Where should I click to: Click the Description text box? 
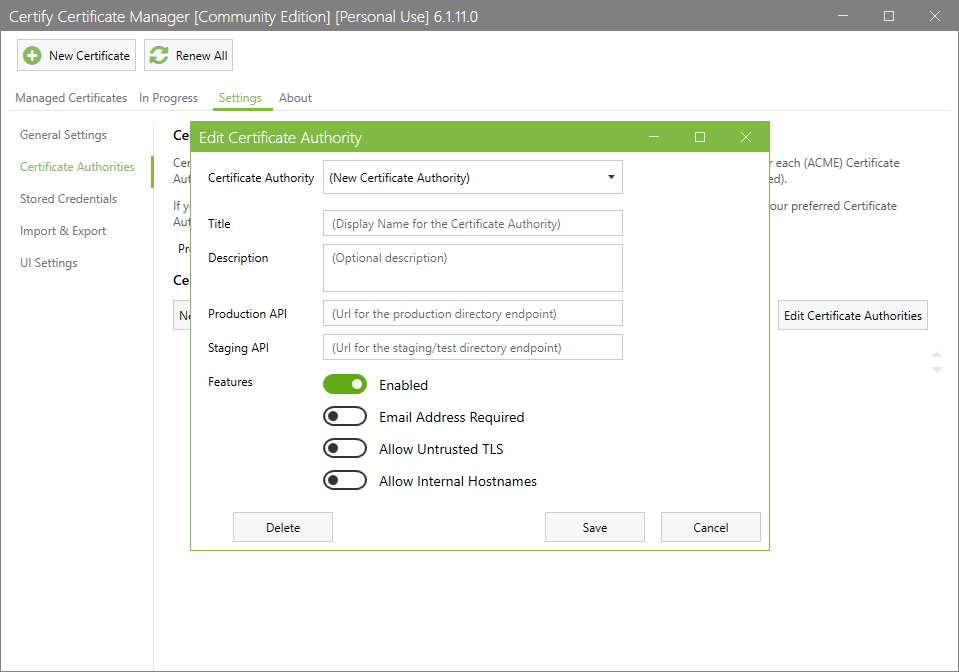(x=473, y=268)
